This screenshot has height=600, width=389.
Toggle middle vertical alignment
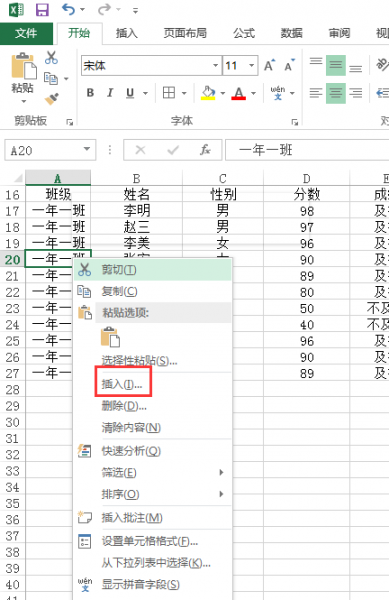point(336,65)
